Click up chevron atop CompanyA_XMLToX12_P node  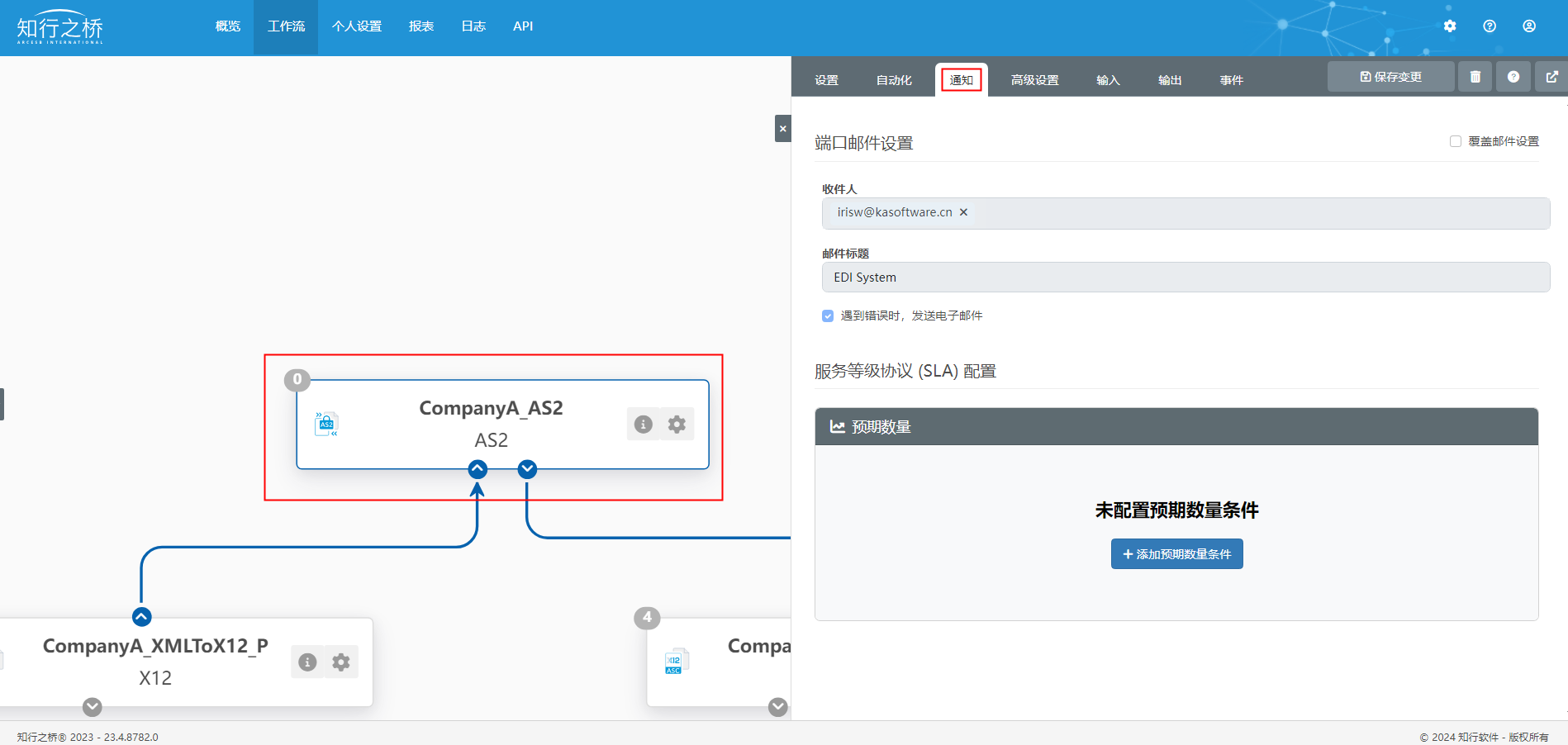click(141, 617)
